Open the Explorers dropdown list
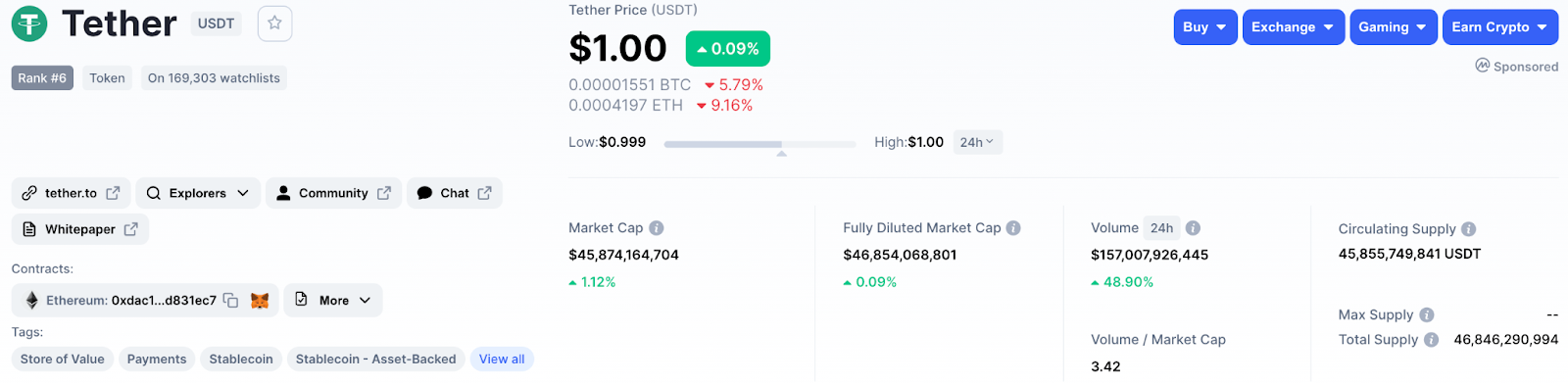Screen dimensions: 1568x384 point(198,193)
